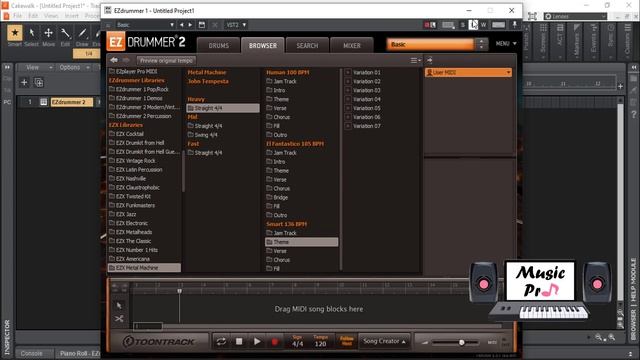Toggle the loop button in transport
The width and height of the screenshot is (640, 360).
(x=221, y=341)
